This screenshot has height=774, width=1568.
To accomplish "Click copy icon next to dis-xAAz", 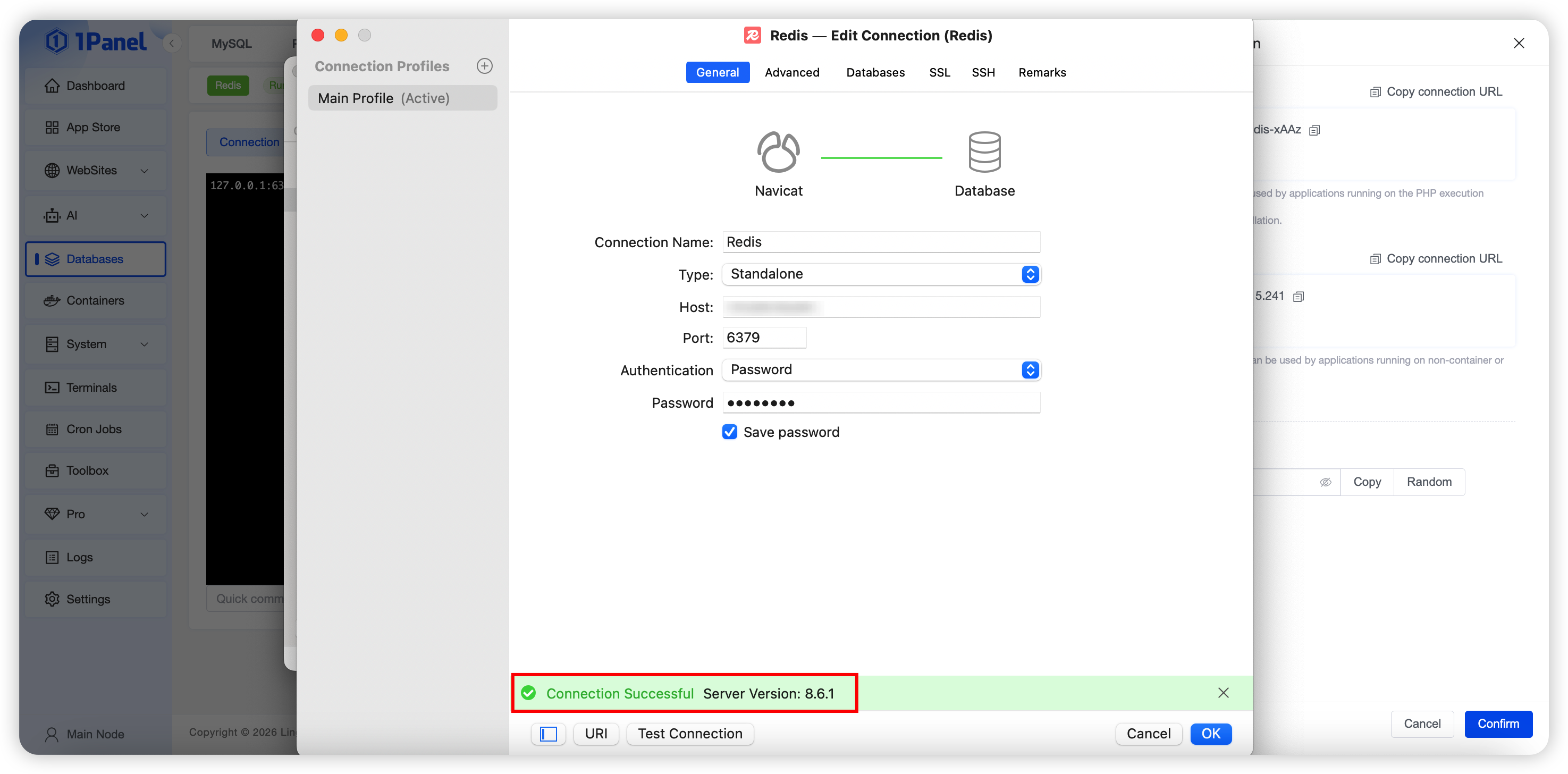I will coord(1314,130).
